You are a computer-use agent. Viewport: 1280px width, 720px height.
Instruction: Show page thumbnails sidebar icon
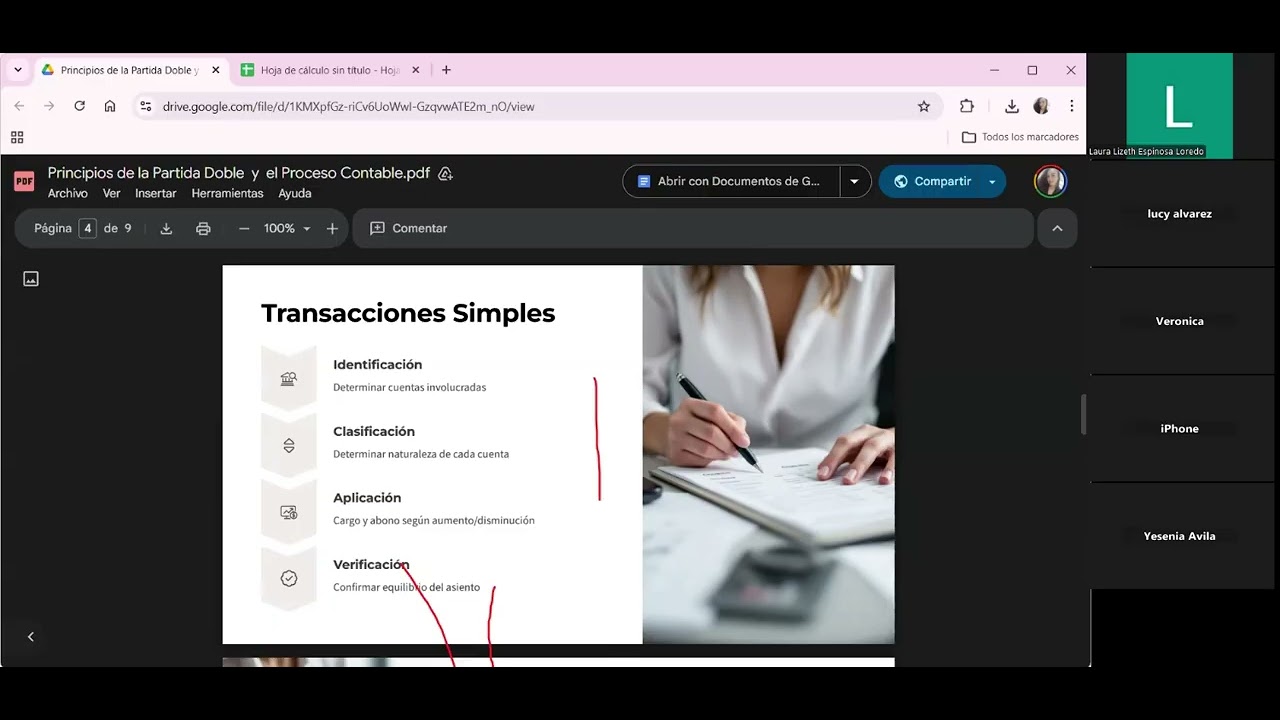tap(31, 279)
